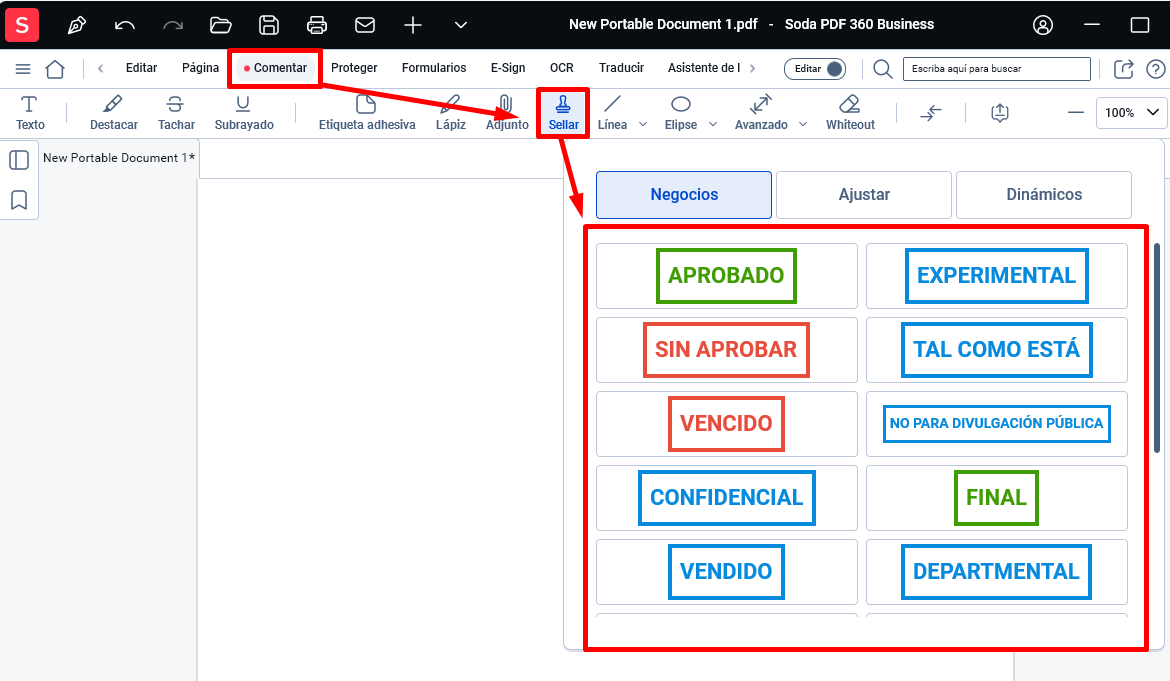The width and height of the screenshot is (1170, 681).
Task: Open the 100% zoom dropdown
Action: click(1131, 113)
